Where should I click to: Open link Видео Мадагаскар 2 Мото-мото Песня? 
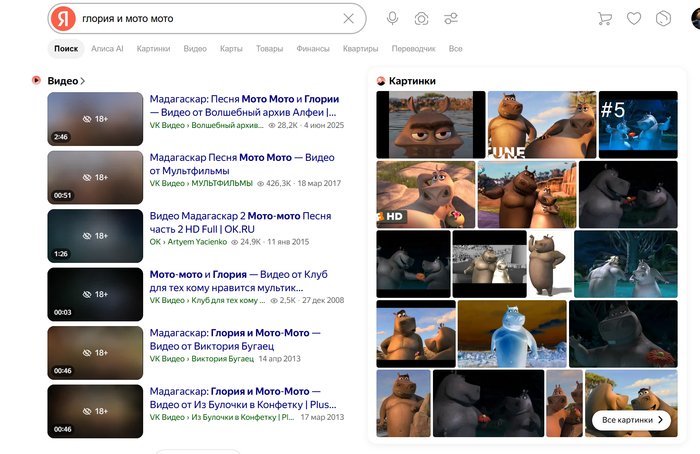240,222
